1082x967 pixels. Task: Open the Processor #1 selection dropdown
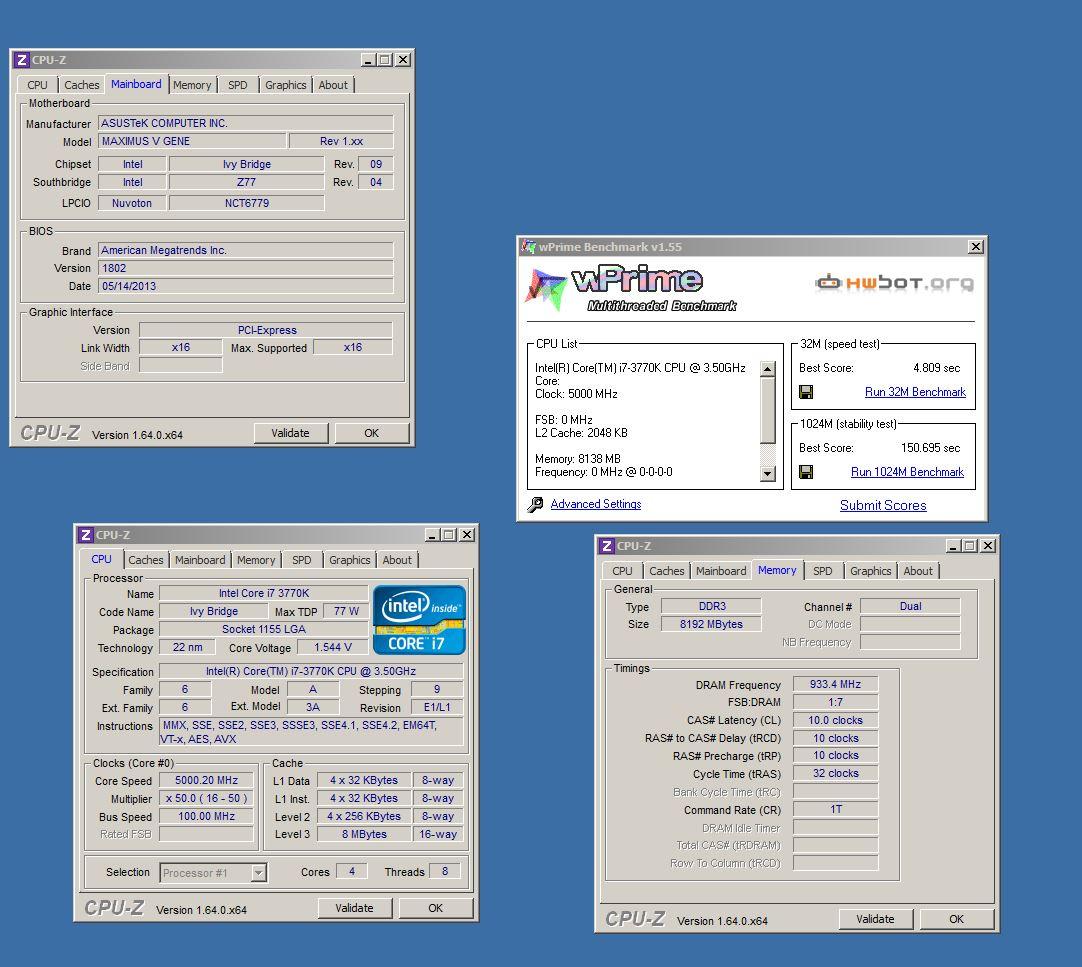point(258,873)
